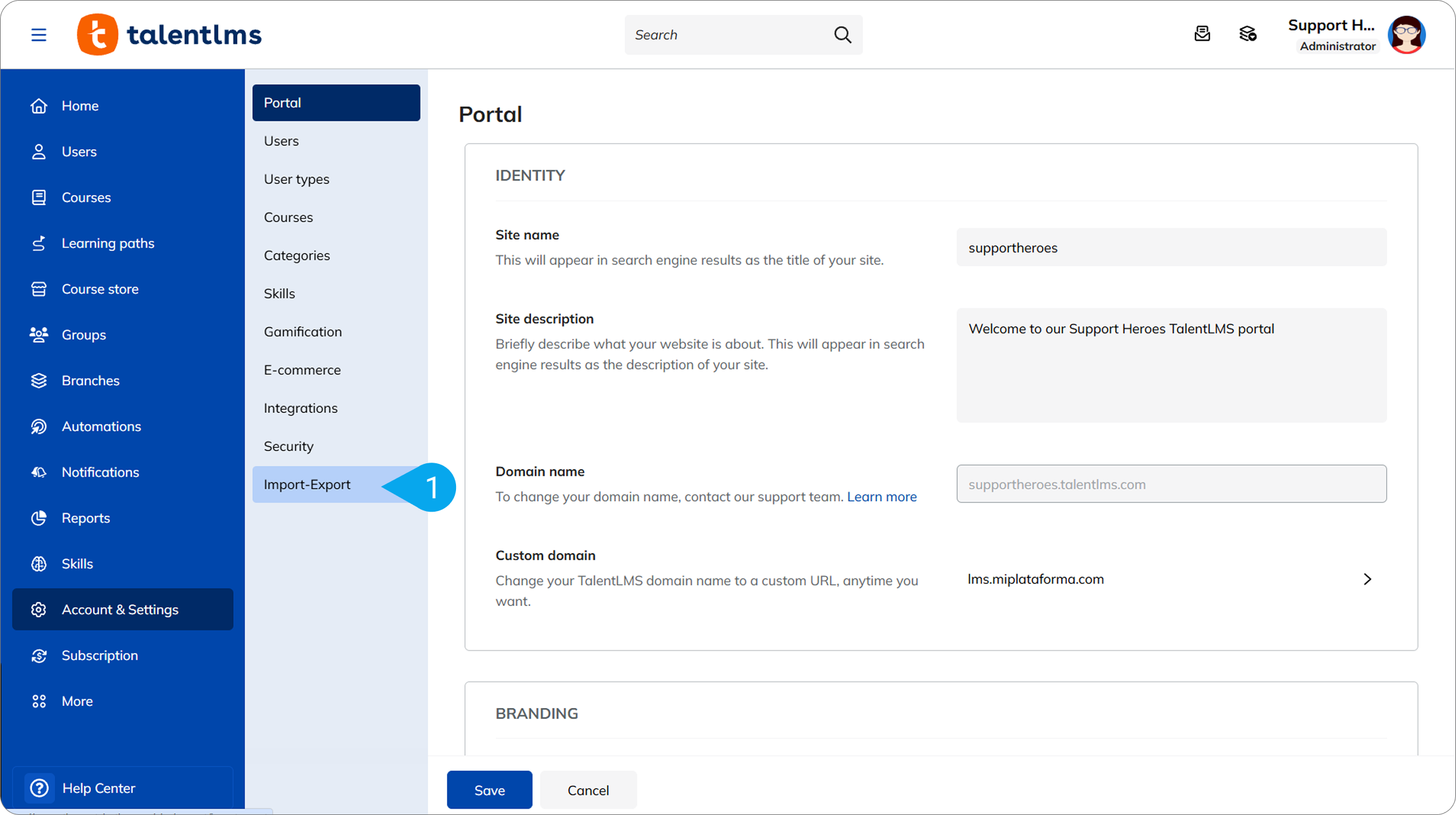This screenshot has height=815, width=1456.
Task: Click the Users person icon in main sidebar
Action: (x=39, y=152)
